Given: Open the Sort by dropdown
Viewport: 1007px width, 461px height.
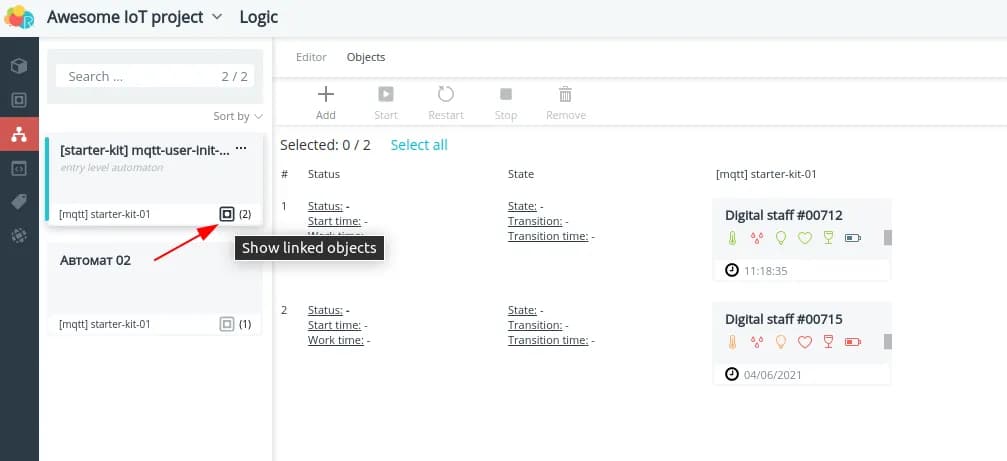Looking at the screenshot, I should (238, 116).
